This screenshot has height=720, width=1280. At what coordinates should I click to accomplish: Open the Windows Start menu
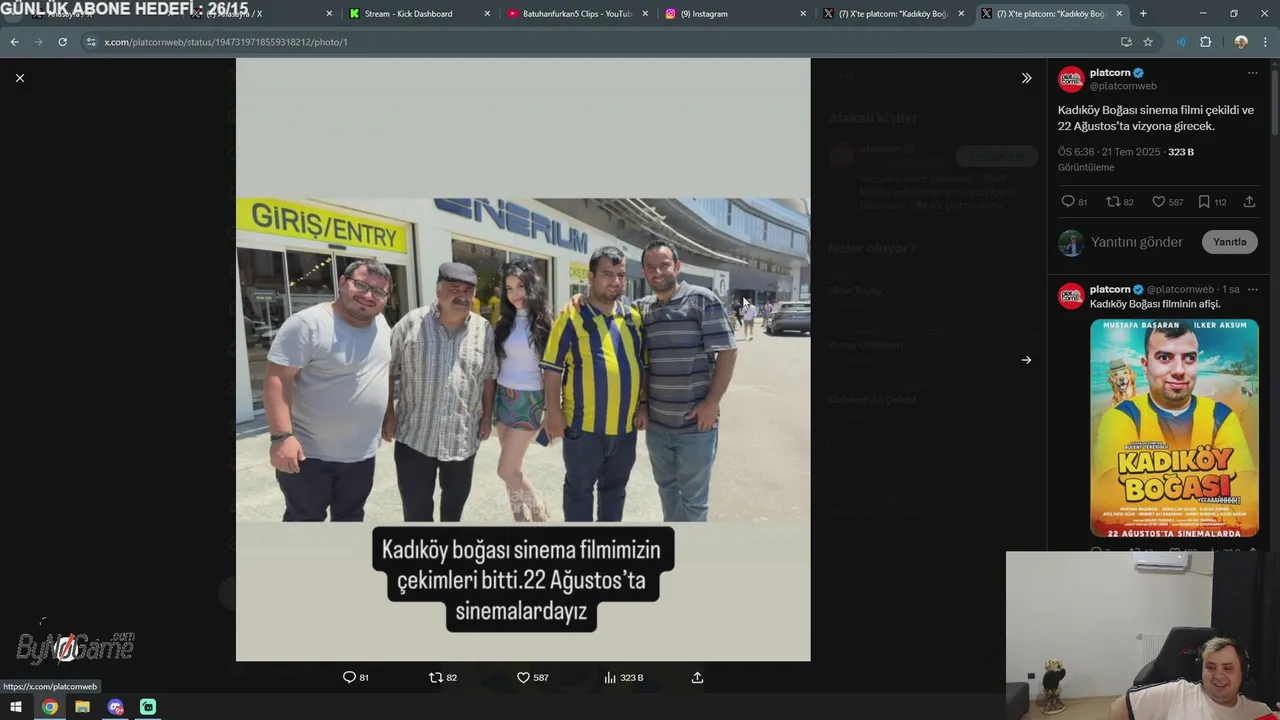pyautogui.click(x=16, y=707)
